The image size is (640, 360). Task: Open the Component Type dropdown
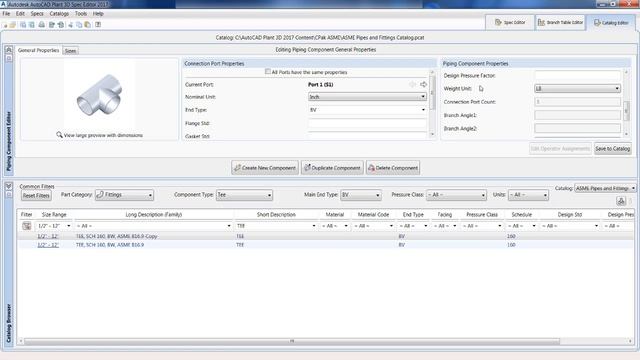(244, 195)
